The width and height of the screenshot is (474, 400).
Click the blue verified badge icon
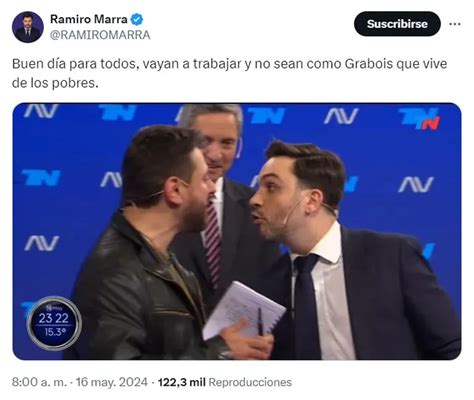[137, 19]
